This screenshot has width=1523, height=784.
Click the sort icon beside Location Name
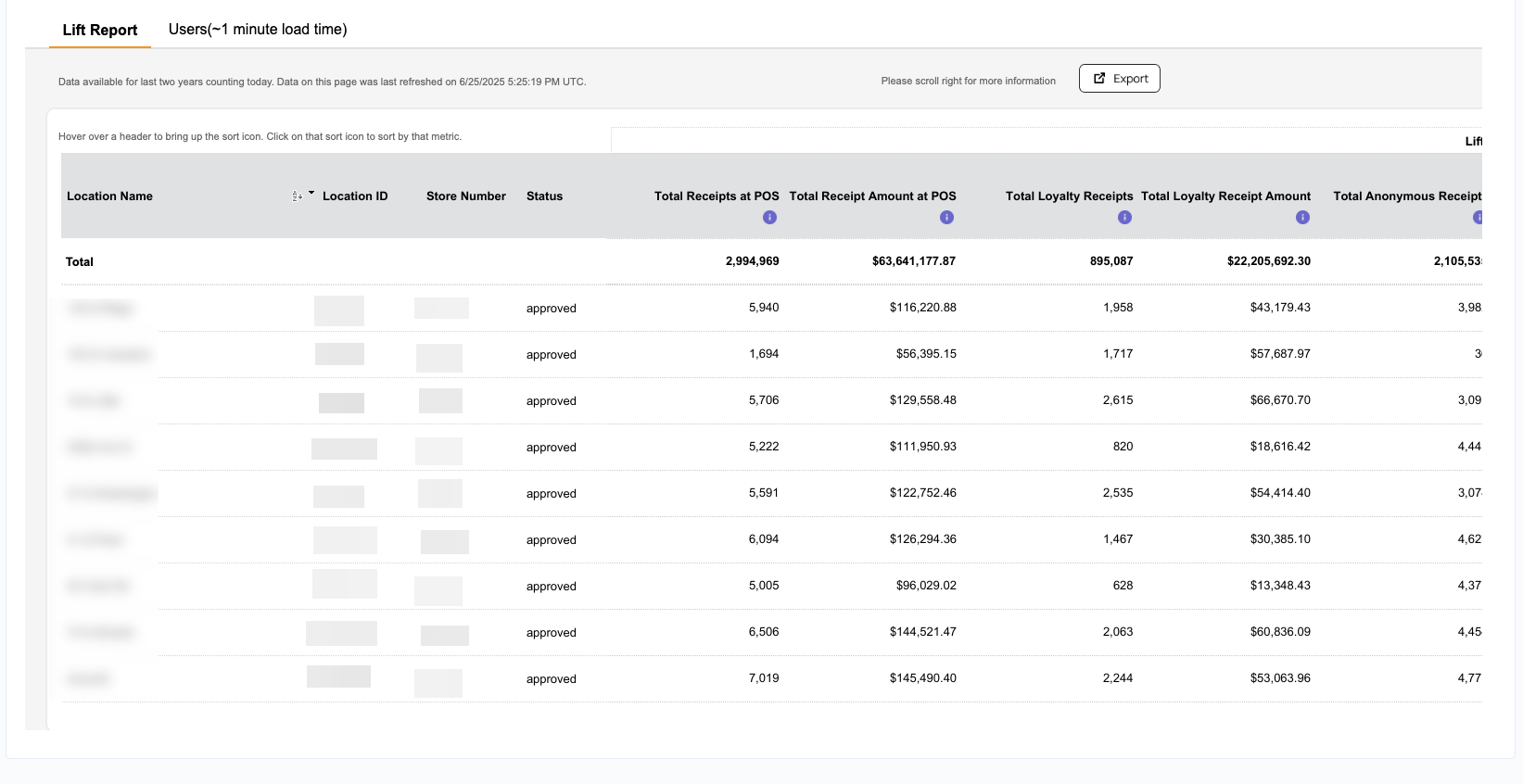297,196
